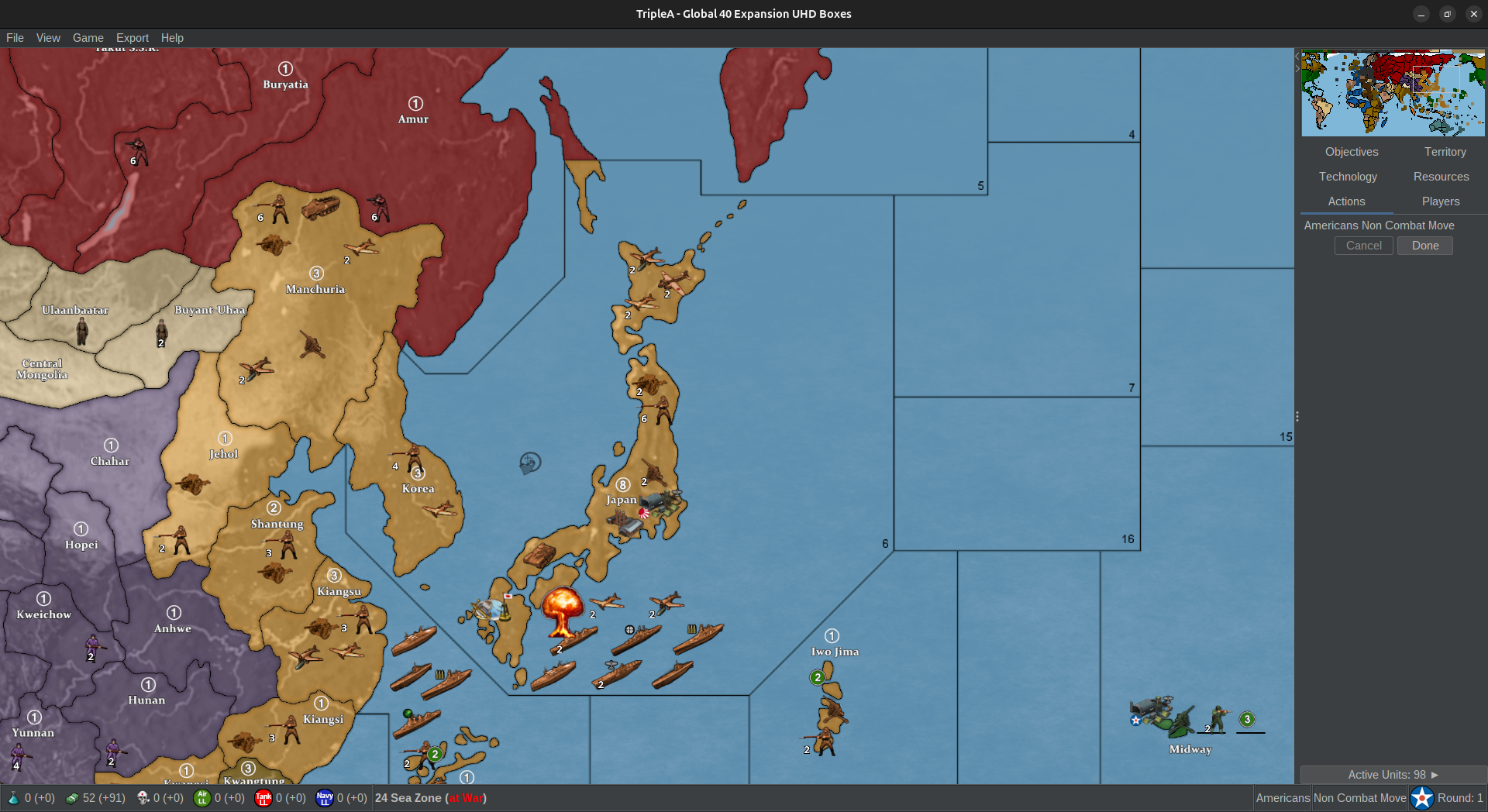Click the Buryatia territory label
The height and width of the screenshot is (812, 1488).
(x=285, y=84)
